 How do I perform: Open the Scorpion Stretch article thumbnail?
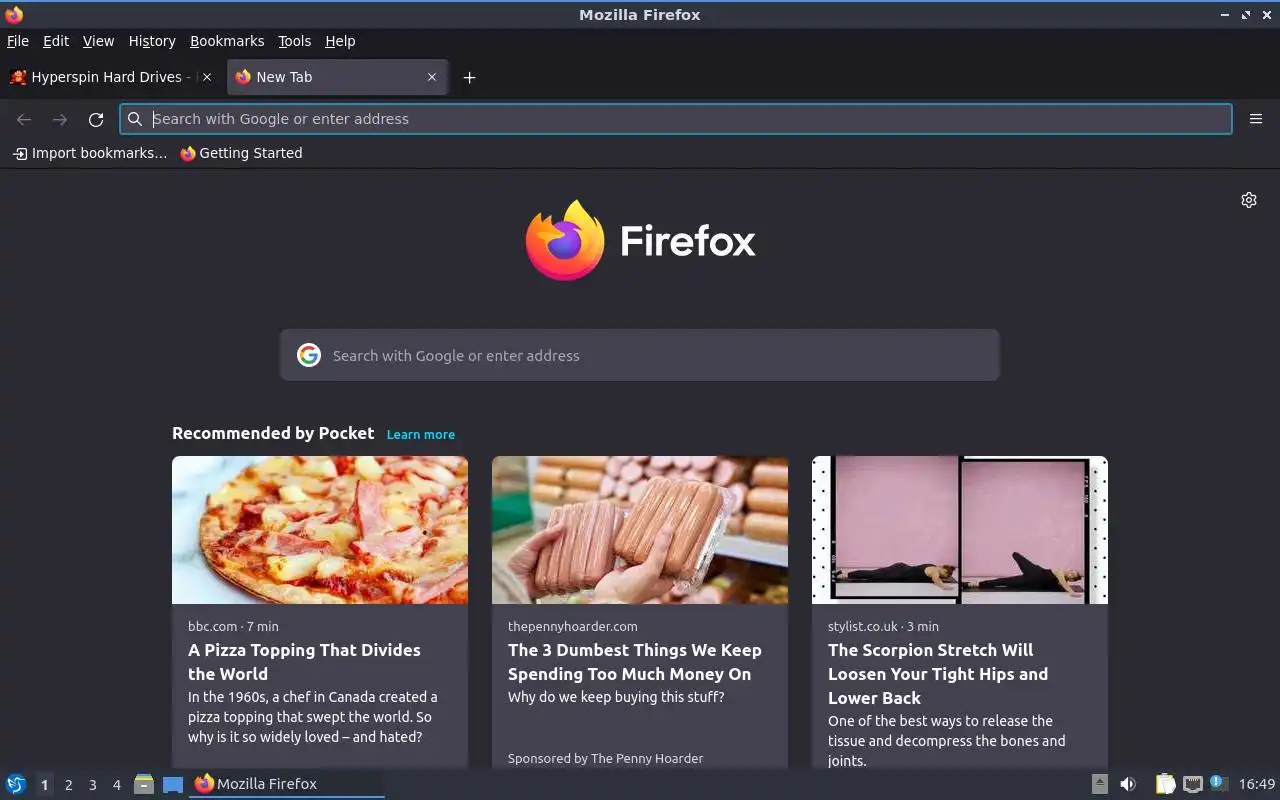click(960, 530)
